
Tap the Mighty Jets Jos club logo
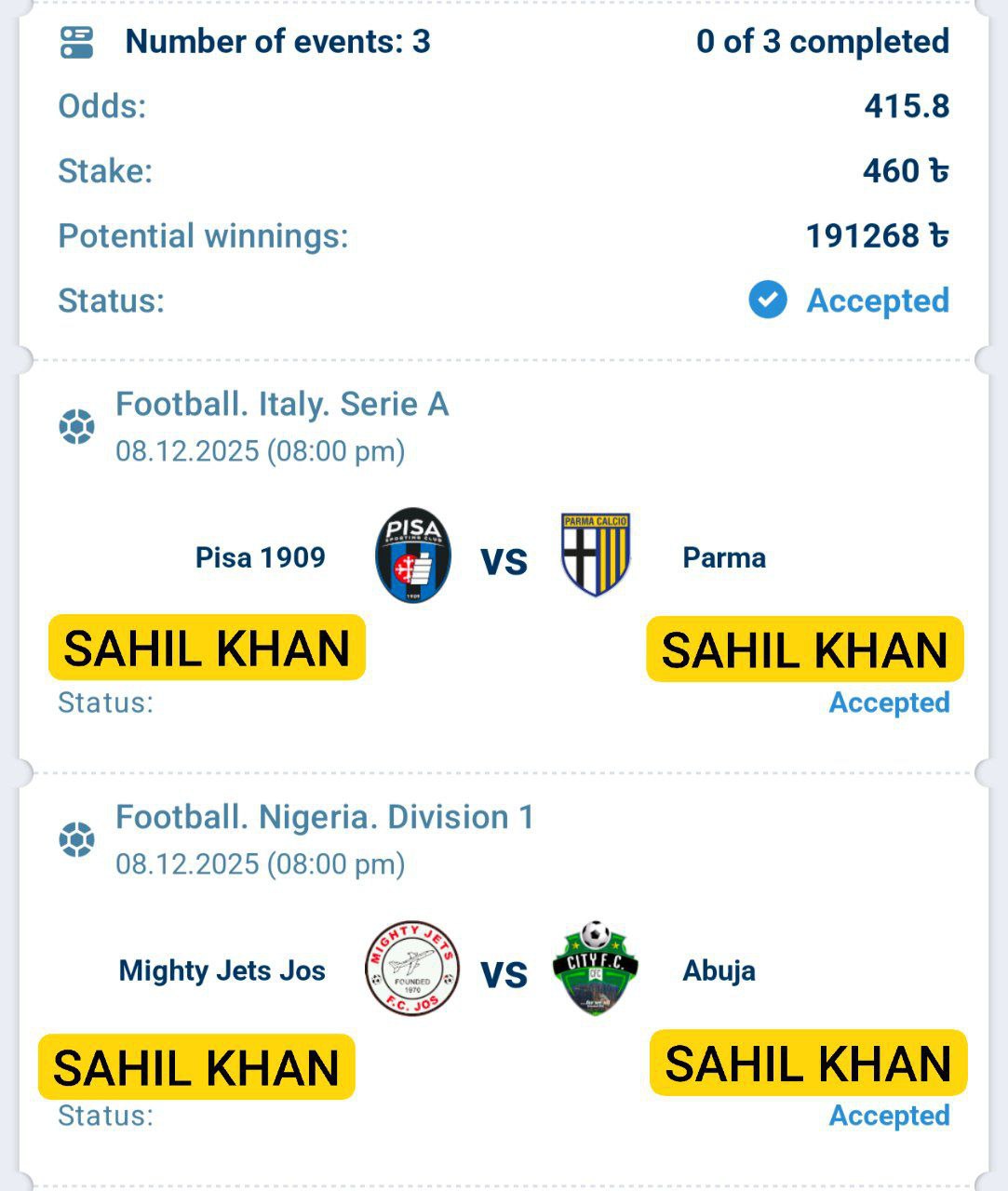coord(411,968)
